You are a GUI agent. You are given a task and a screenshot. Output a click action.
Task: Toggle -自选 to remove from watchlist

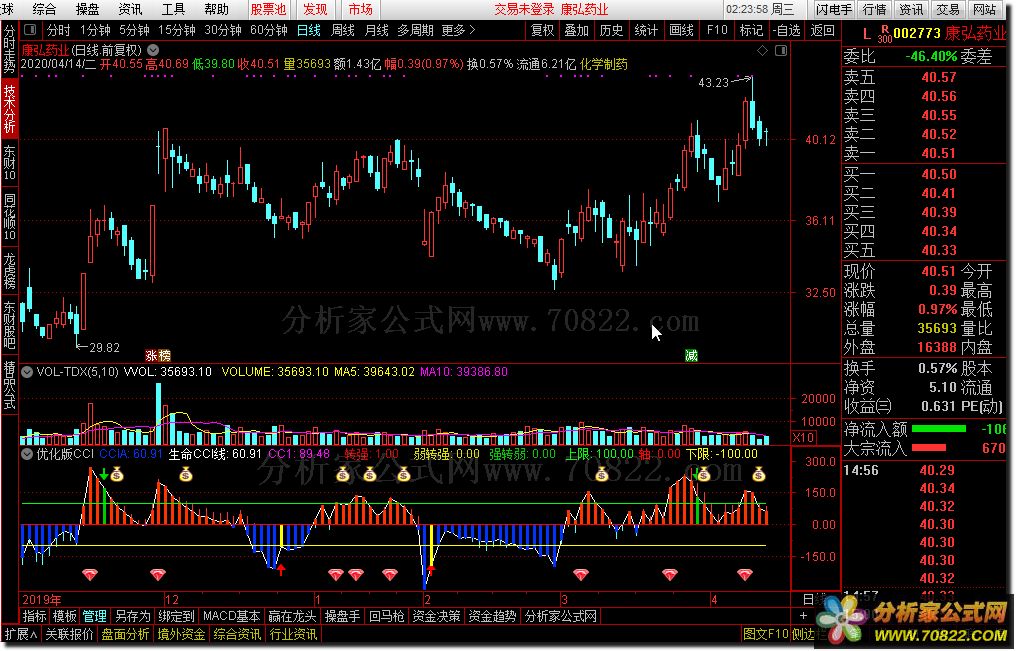point(787,30)
